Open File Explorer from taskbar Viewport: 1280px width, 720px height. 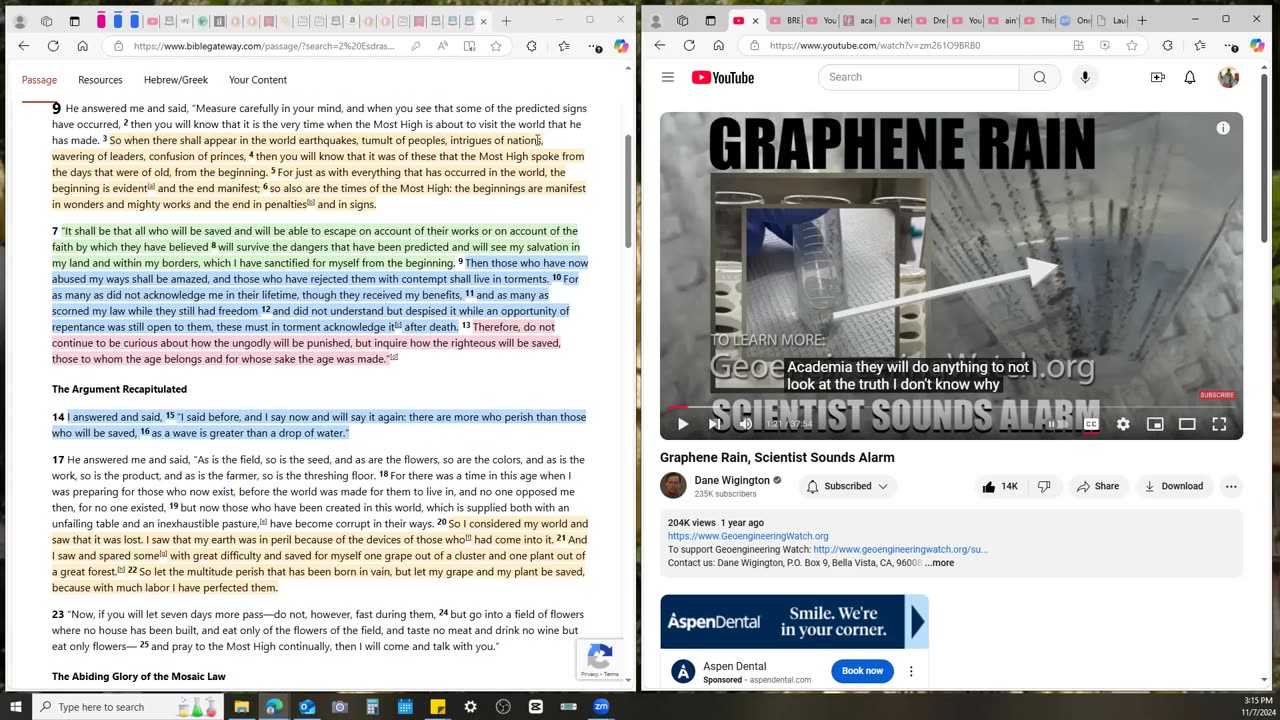point(241,707)
